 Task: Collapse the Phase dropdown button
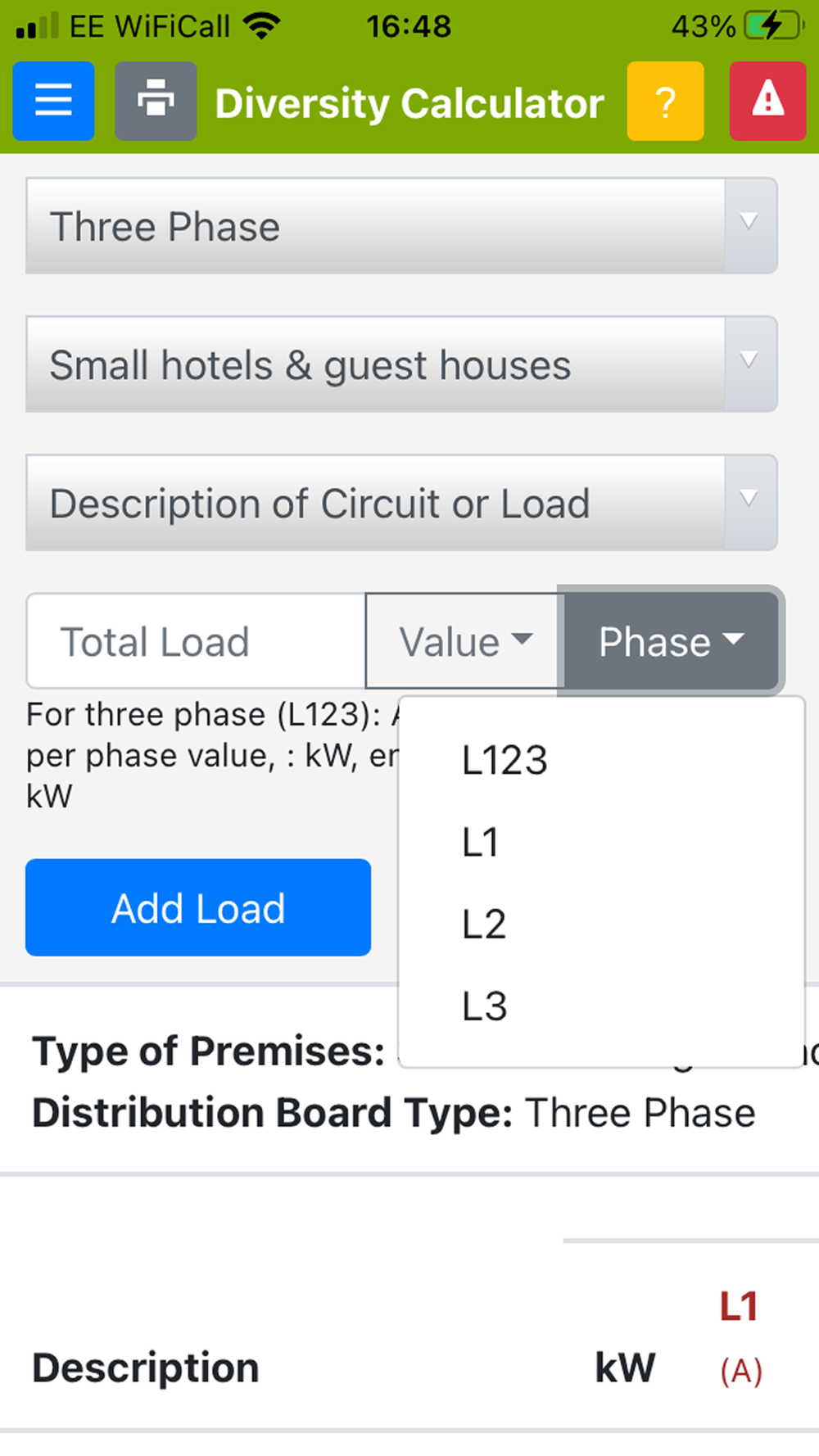[670, 641]
